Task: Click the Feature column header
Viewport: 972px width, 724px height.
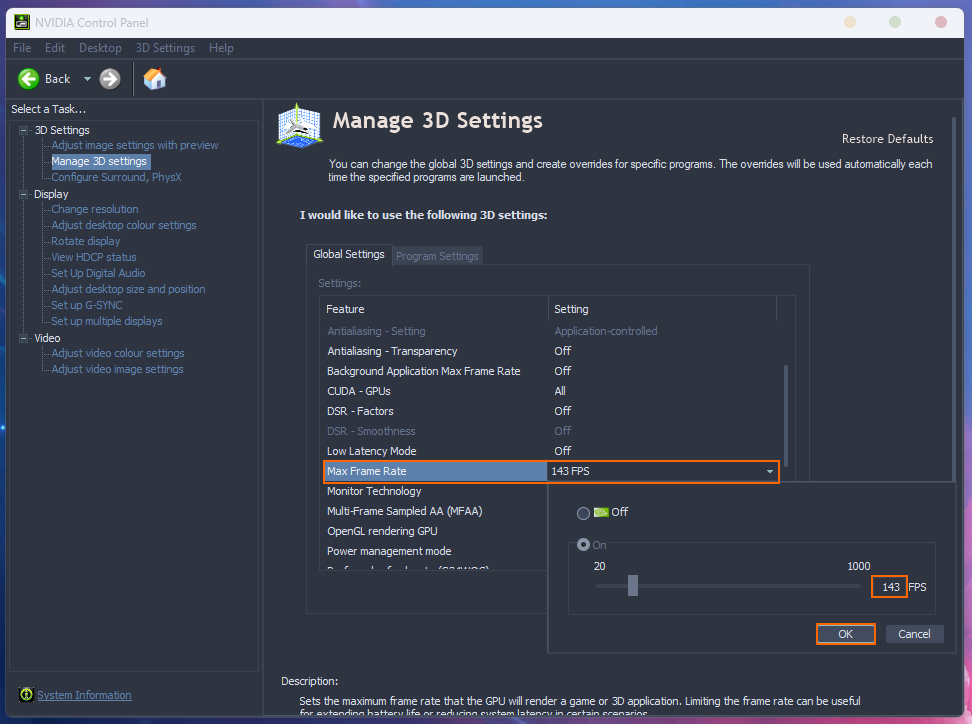Action: [434, 309]
